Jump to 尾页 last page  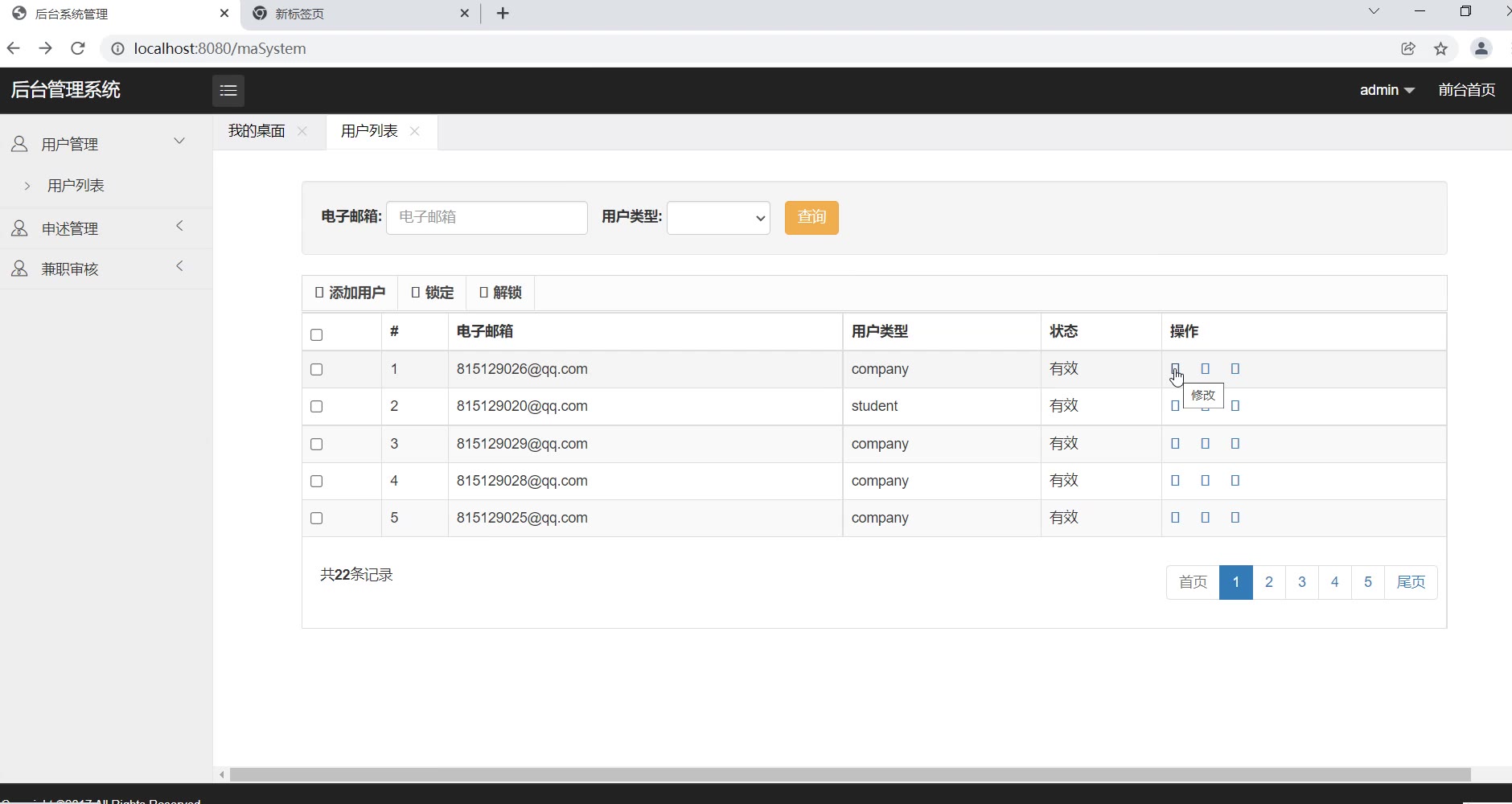pos(1411,582)
